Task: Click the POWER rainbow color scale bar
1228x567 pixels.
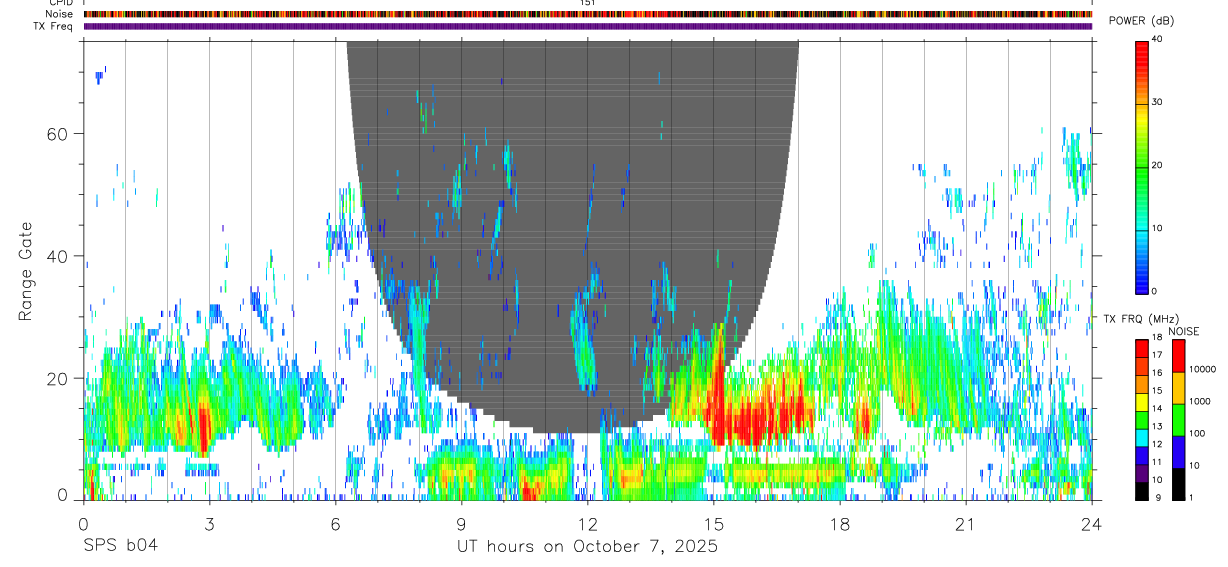Action: [1142, 166]
